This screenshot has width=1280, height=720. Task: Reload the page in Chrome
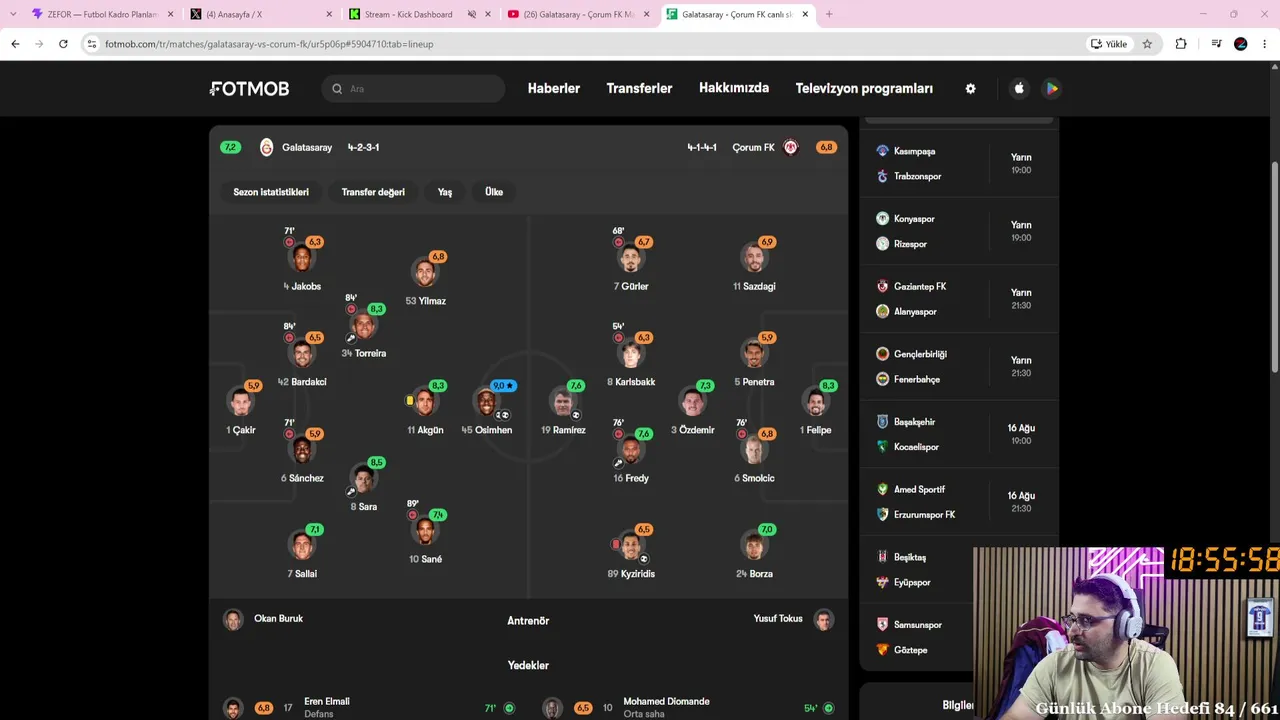[x=63, y=44]
